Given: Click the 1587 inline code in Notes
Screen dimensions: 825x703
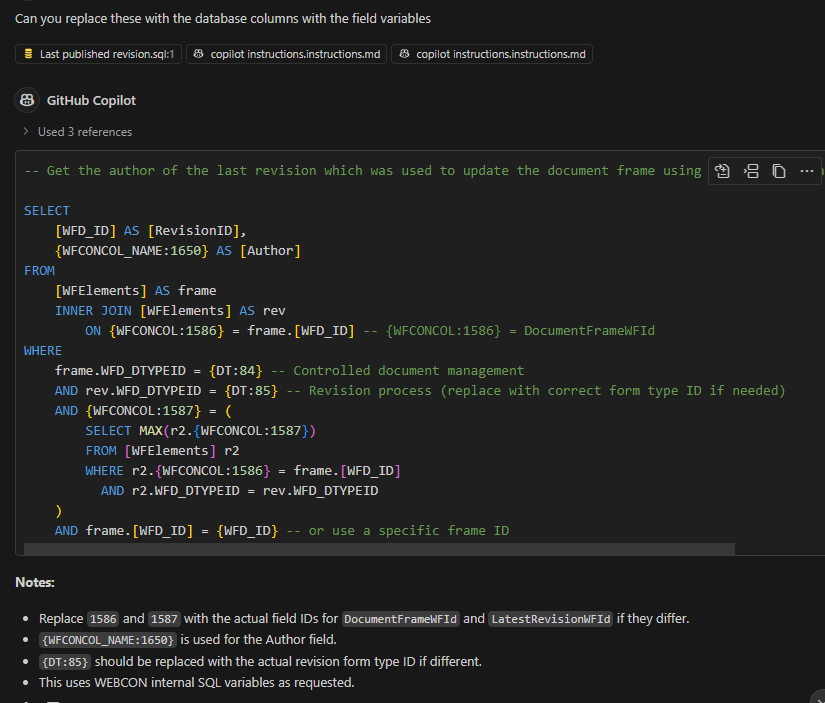Looking at the screenshot, I should 164,619.
